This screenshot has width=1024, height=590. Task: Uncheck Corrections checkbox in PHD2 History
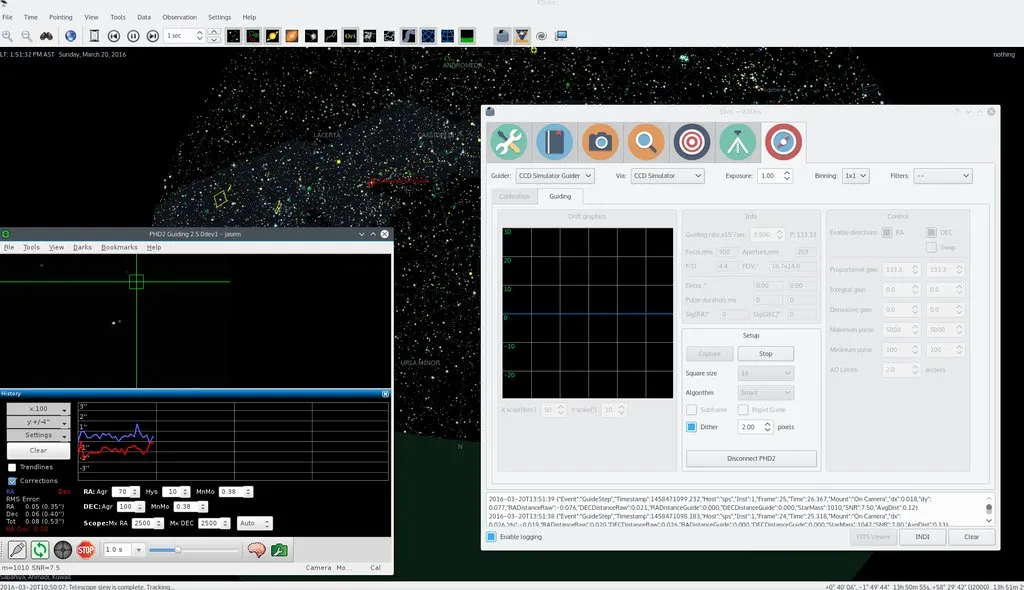[x=12, y=481]
